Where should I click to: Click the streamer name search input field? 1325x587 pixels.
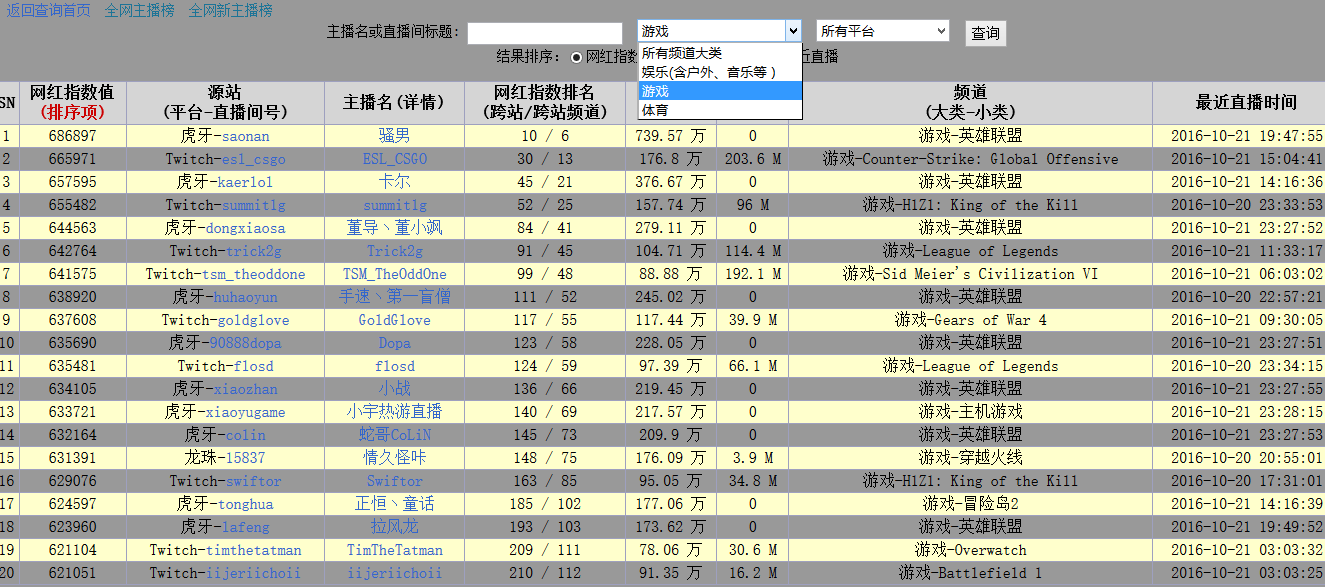(544, 33)
